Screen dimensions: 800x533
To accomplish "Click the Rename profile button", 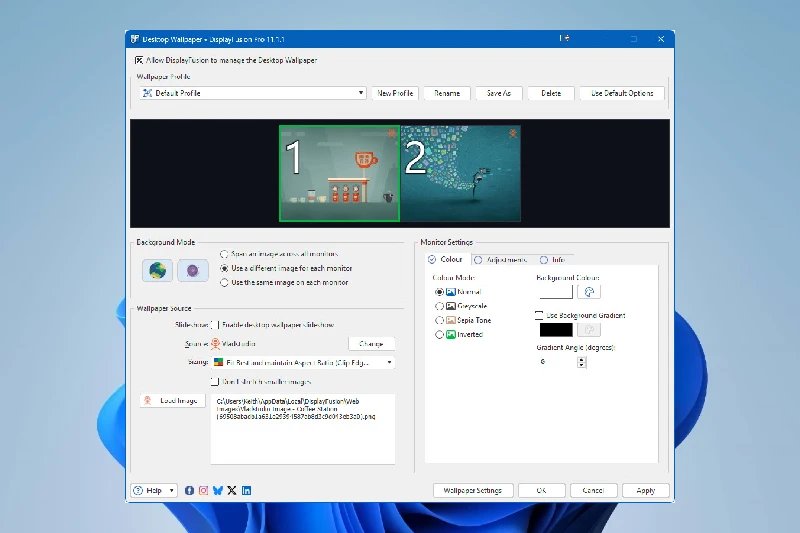I will 447,93.
